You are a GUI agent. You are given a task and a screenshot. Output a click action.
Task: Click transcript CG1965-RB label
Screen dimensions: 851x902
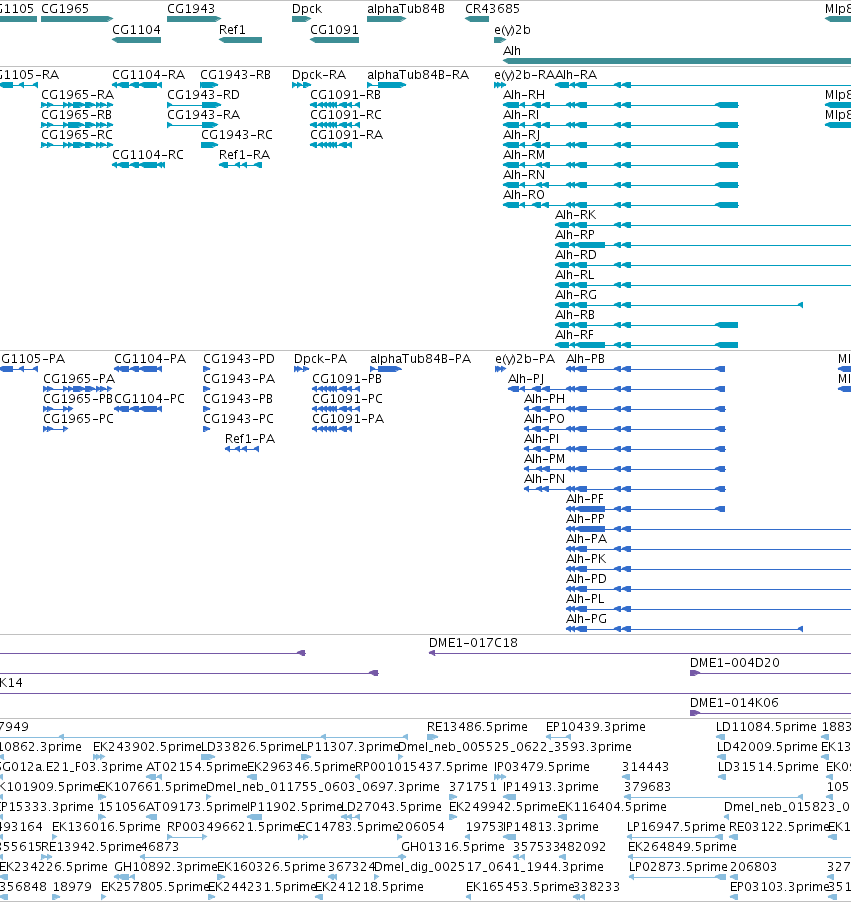tap(77, 114)
